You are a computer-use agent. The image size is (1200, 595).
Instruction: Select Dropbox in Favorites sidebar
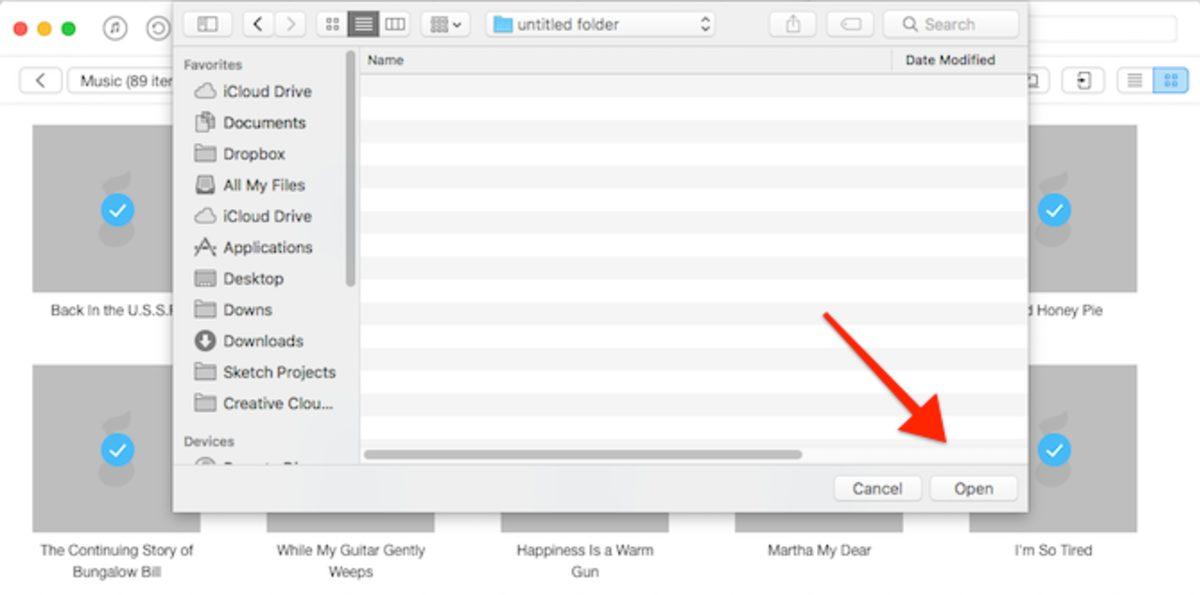(253, 154)
